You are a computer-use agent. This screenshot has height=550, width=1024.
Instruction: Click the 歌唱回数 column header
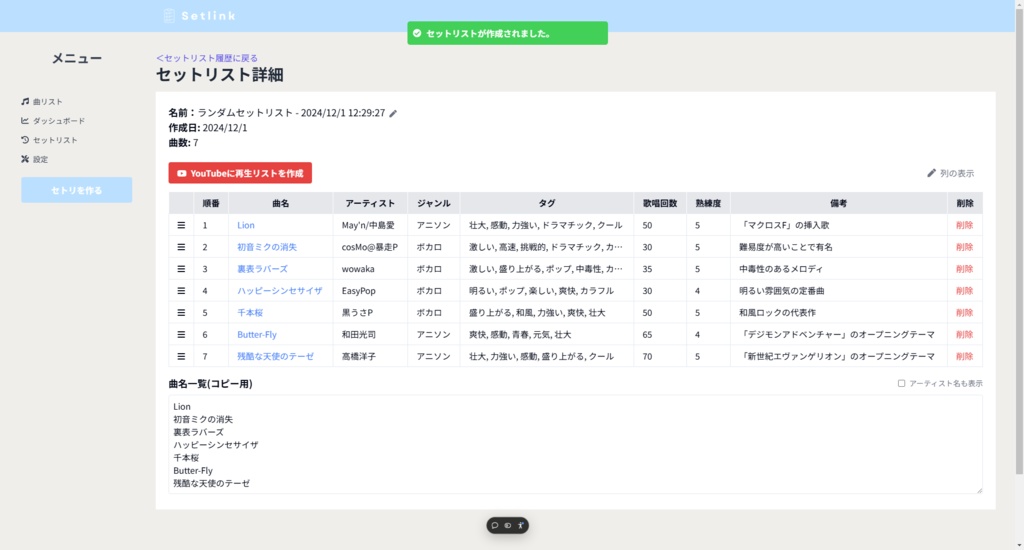660,203
